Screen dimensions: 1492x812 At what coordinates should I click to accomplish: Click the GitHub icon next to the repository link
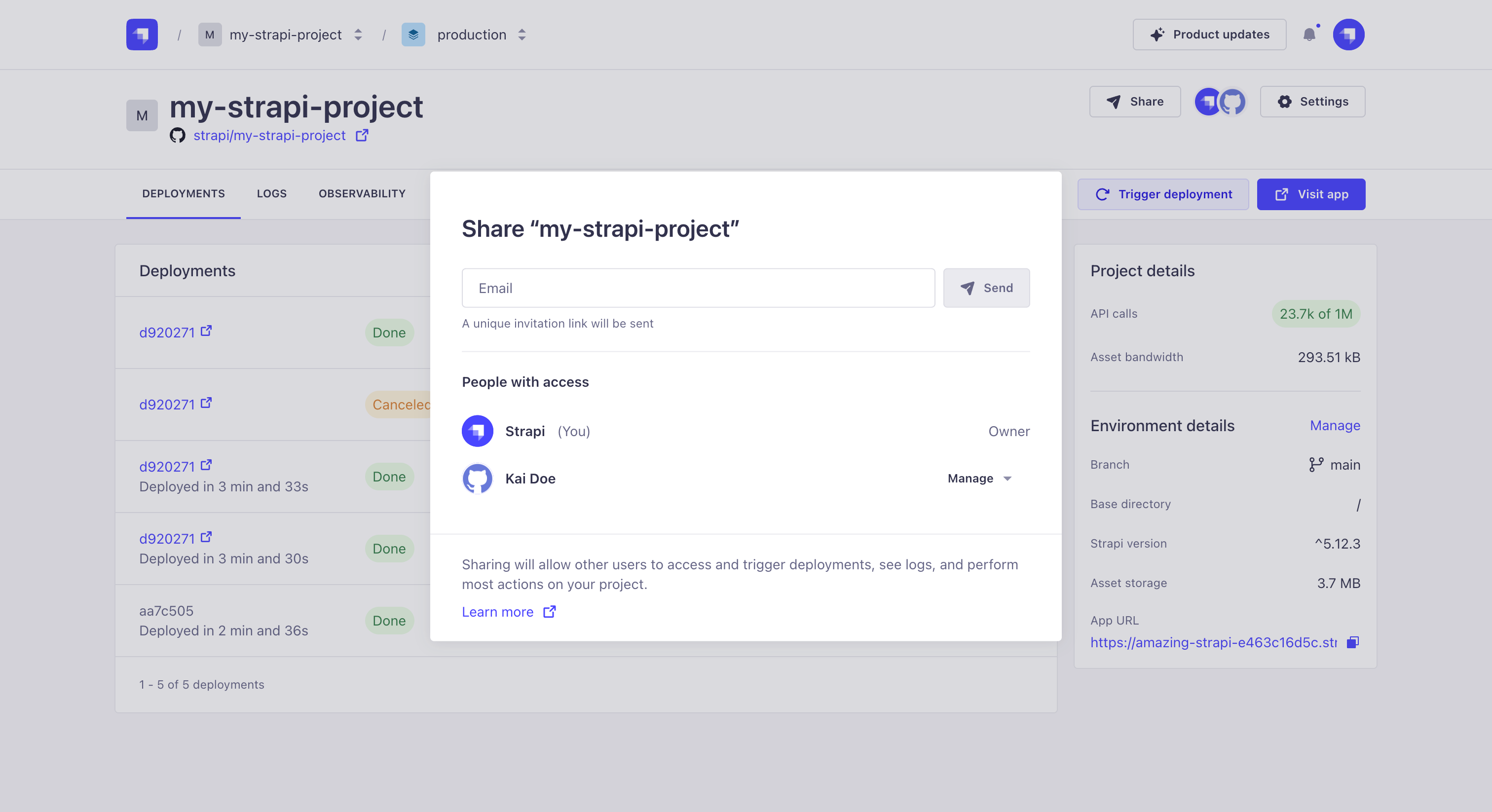tap(177, 136)
